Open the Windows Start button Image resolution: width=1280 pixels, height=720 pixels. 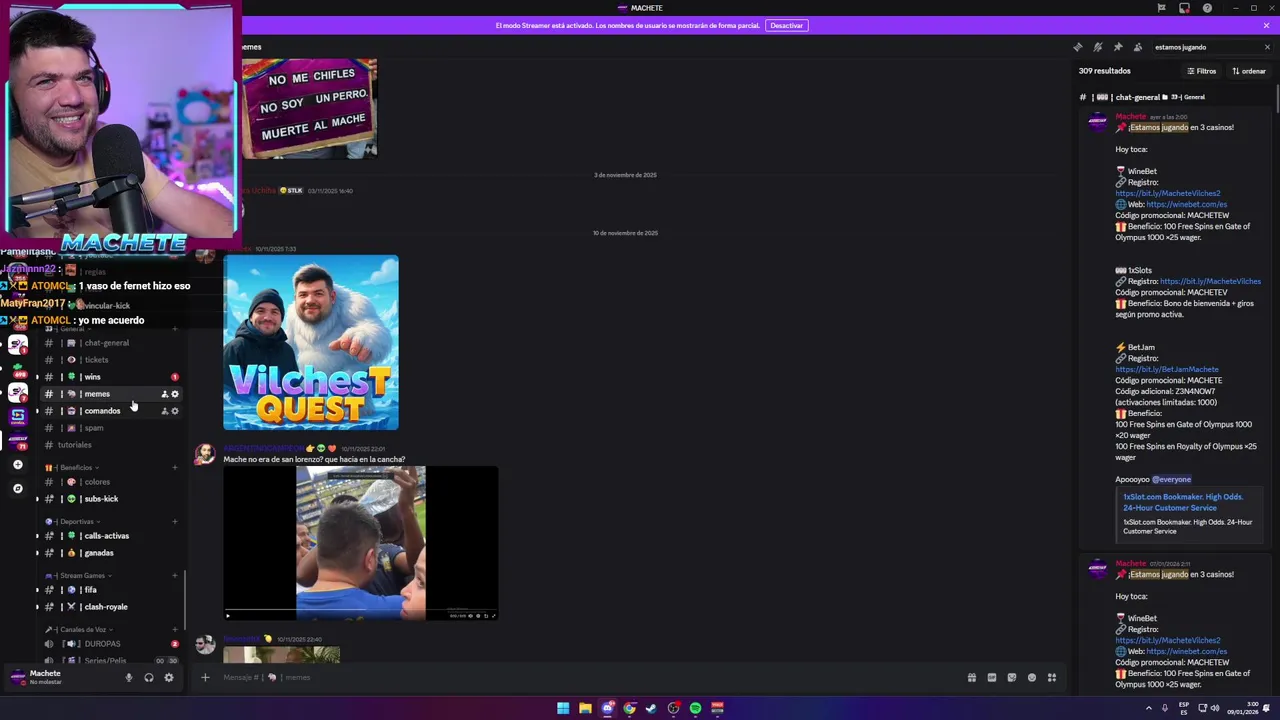tap(563, 708)
